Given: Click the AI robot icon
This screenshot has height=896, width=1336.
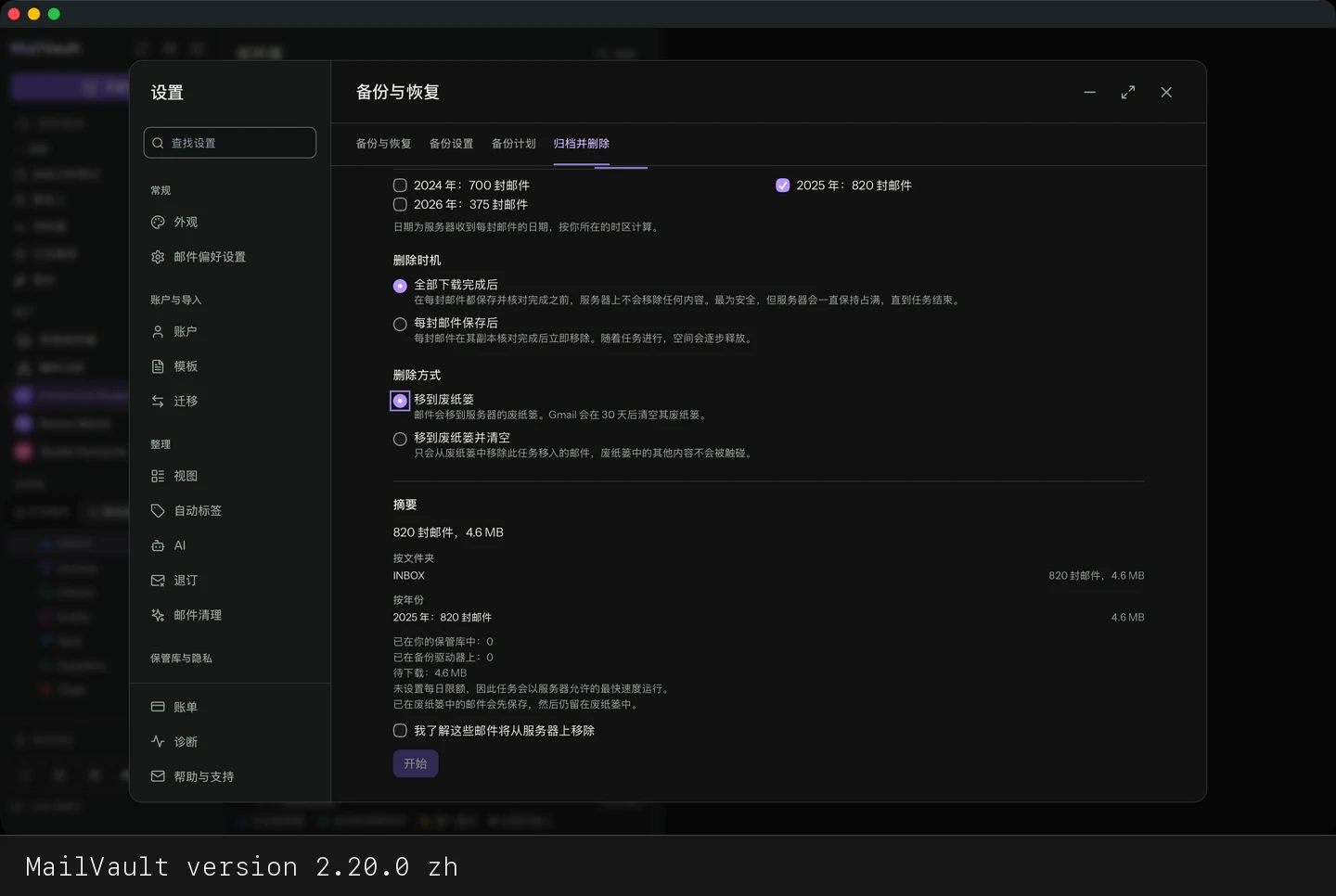Looking at the screenshot, I should tap(158, 545).
